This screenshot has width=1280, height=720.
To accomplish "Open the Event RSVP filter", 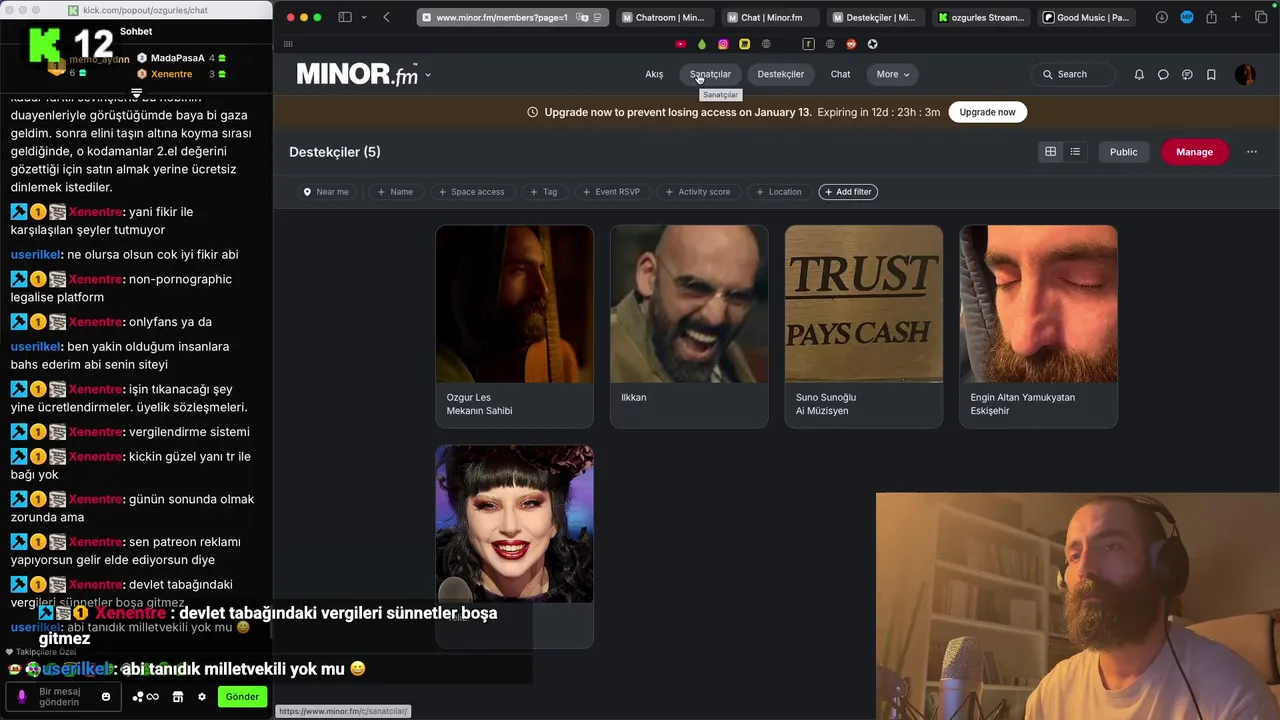I will (x=611, y=192).
